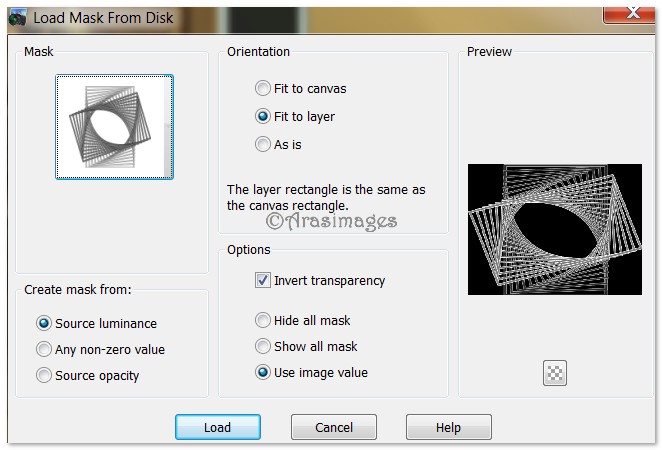Image resolution: width=662 pixels, height=450 pixels.
Task: Open Help for this dialog
Action: coord(448,427)
